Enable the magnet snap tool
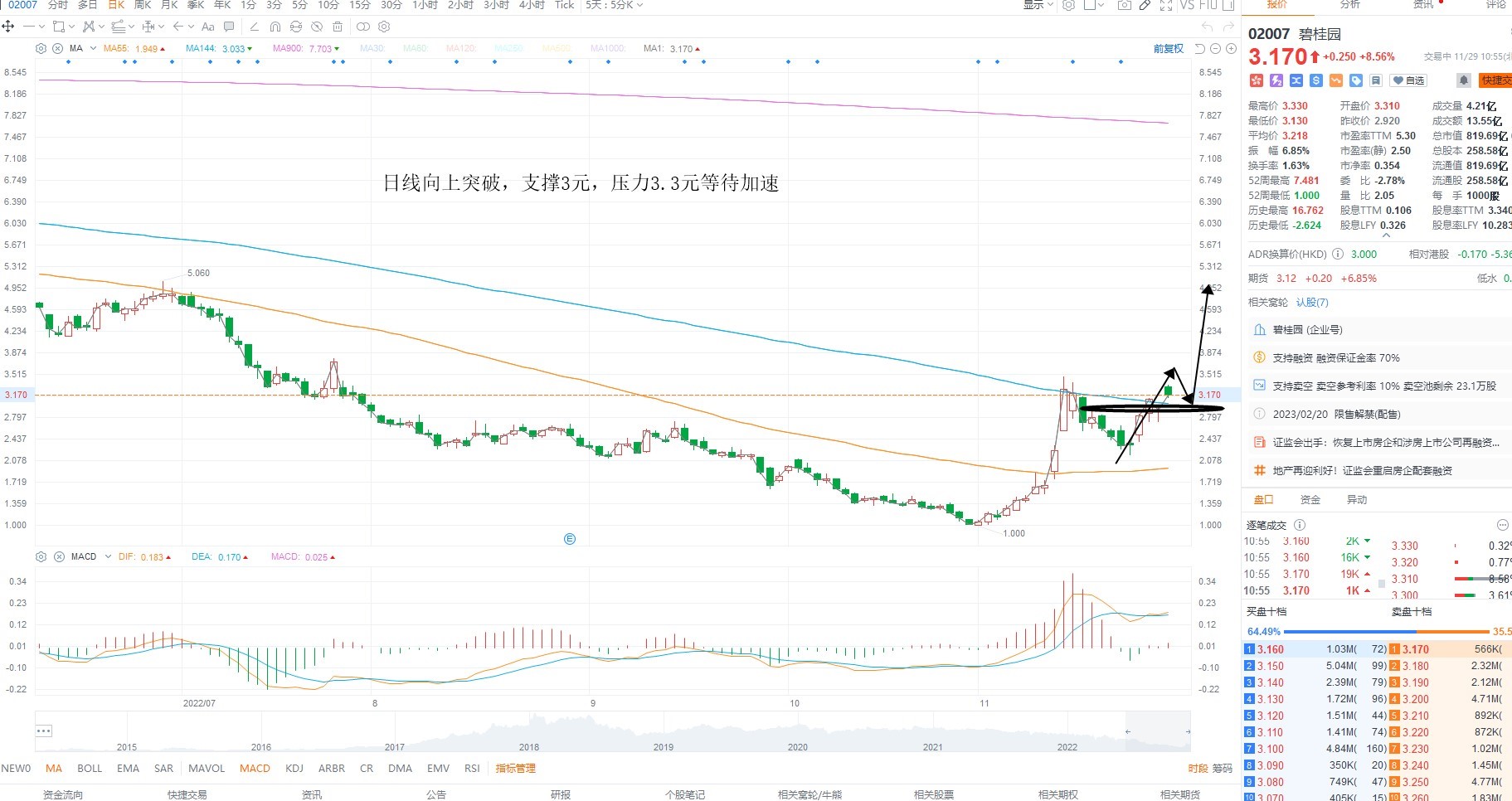 pyautogui.click(x=275, y=27)
